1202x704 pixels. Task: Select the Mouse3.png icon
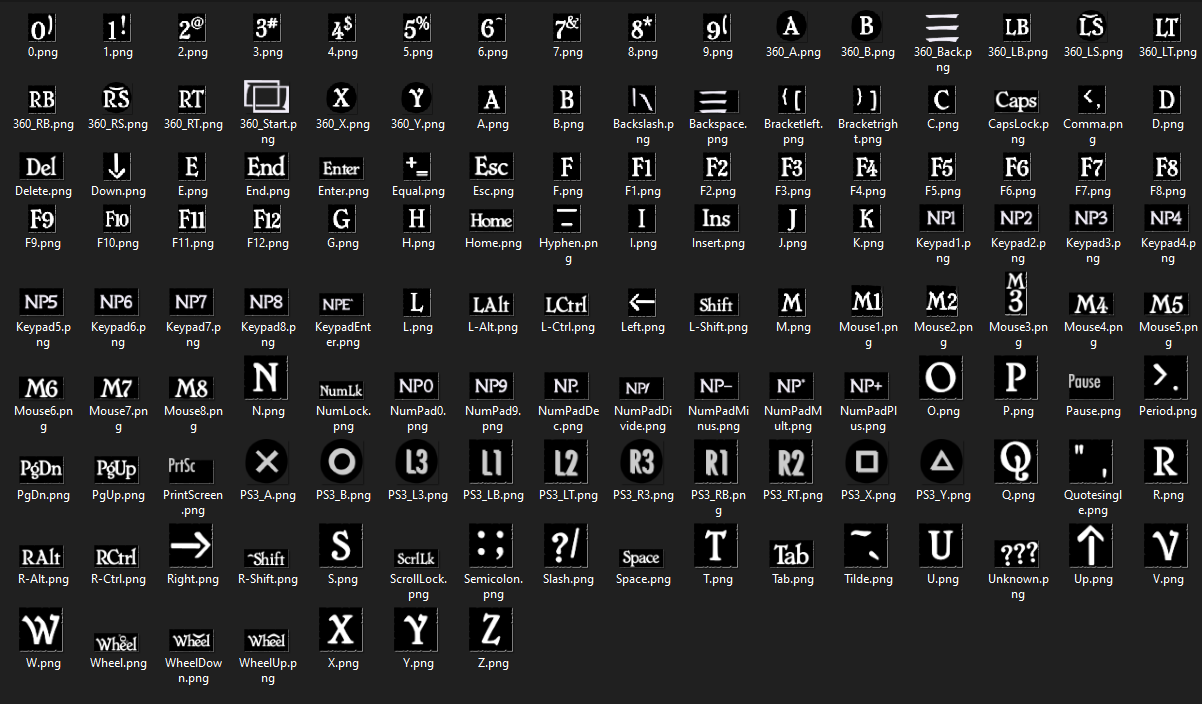[1016, 292]
